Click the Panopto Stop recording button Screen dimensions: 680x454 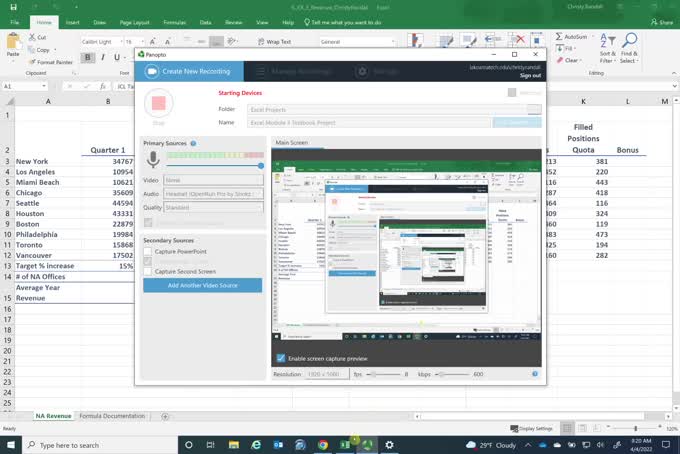tap(158, 103)
